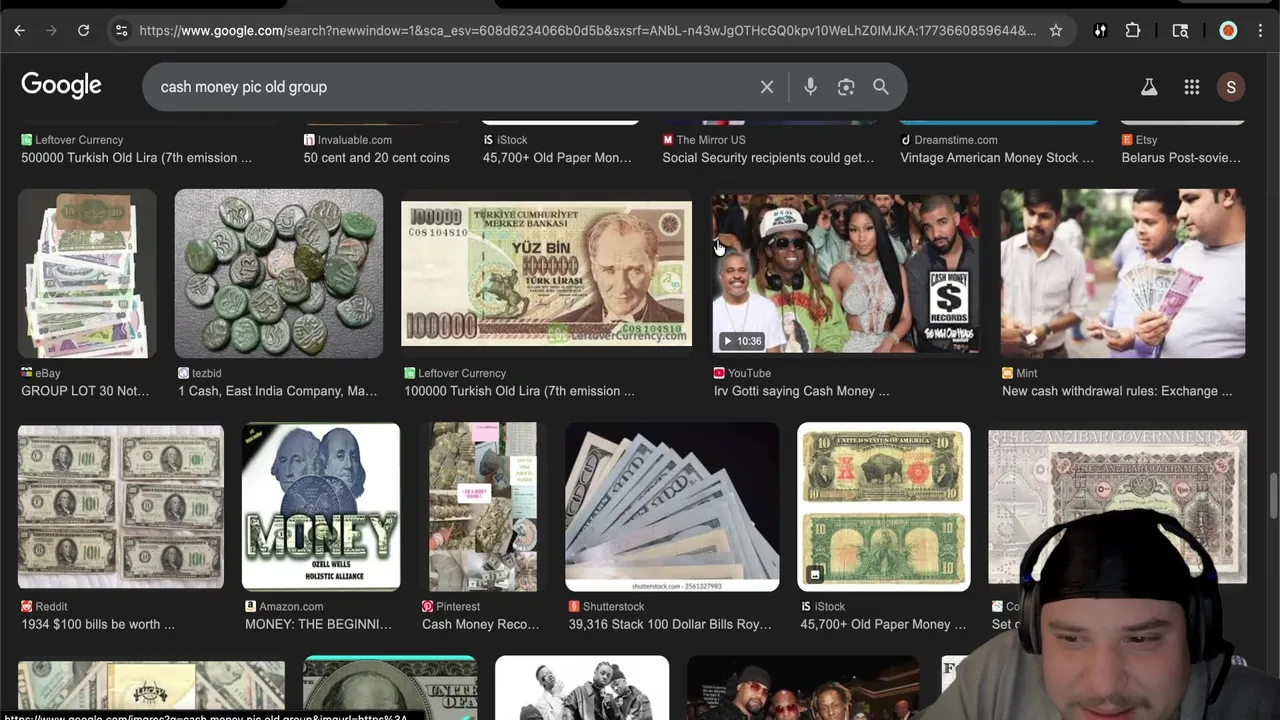Click '1 Cash, East India Company' caption
This screenshot has width=1280, height=720.
(x=278, y=391)
